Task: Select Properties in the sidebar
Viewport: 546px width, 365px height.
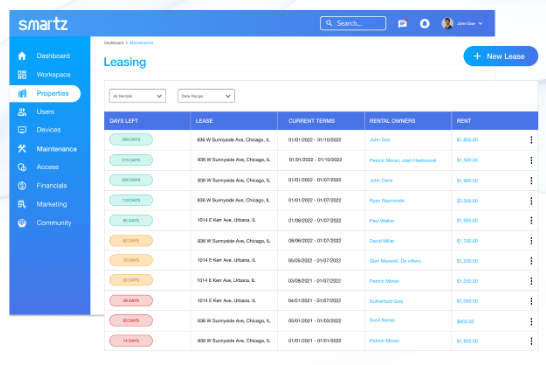Action: [45, 93]
